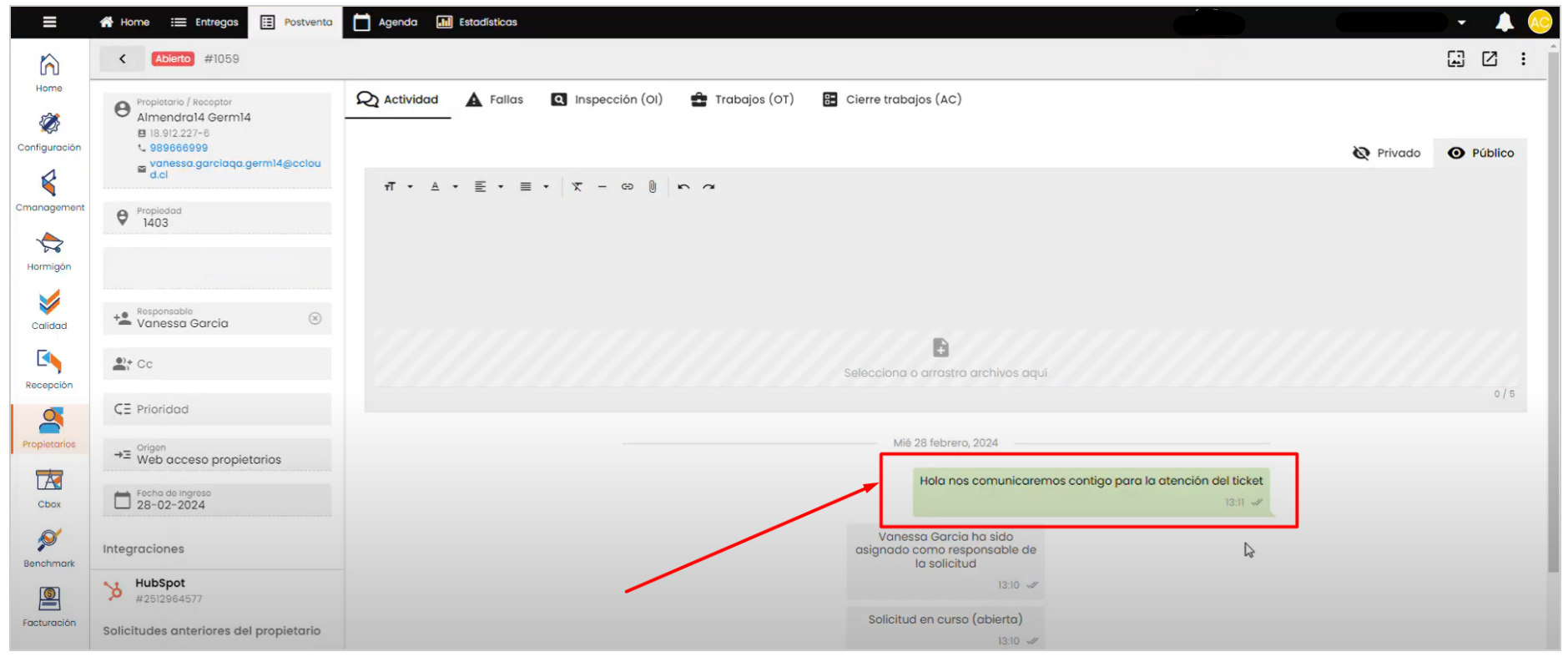Clear formatting in the editor toolbar

click(577, 187)
